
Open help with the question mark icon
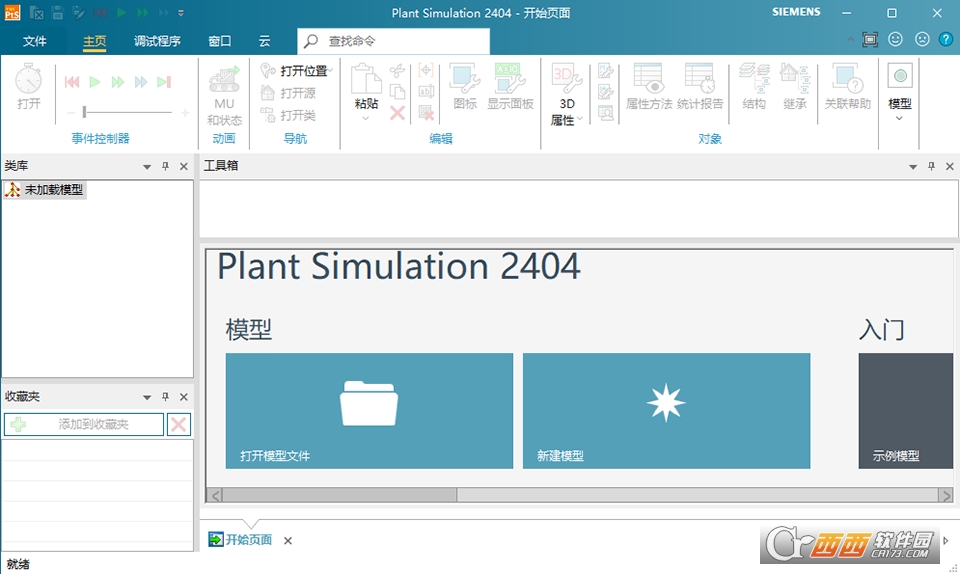[x=946, y=40]
